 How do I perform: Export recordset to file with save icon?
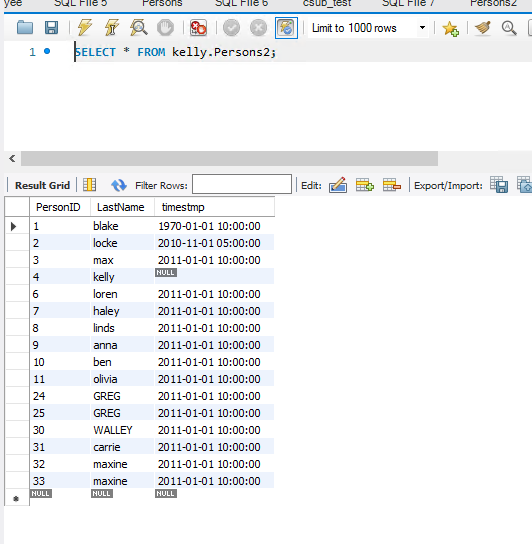[499, 185]
